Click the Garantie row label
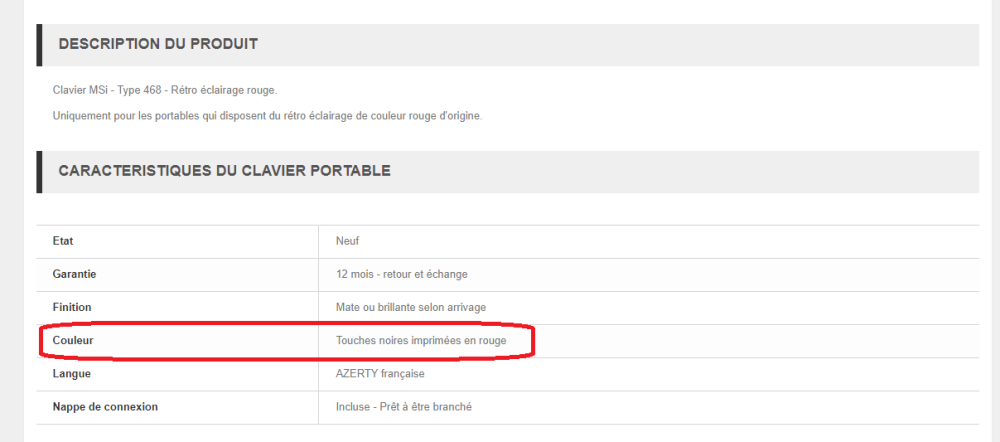The height and width of the screenshot is (442, 1000). 74,274
